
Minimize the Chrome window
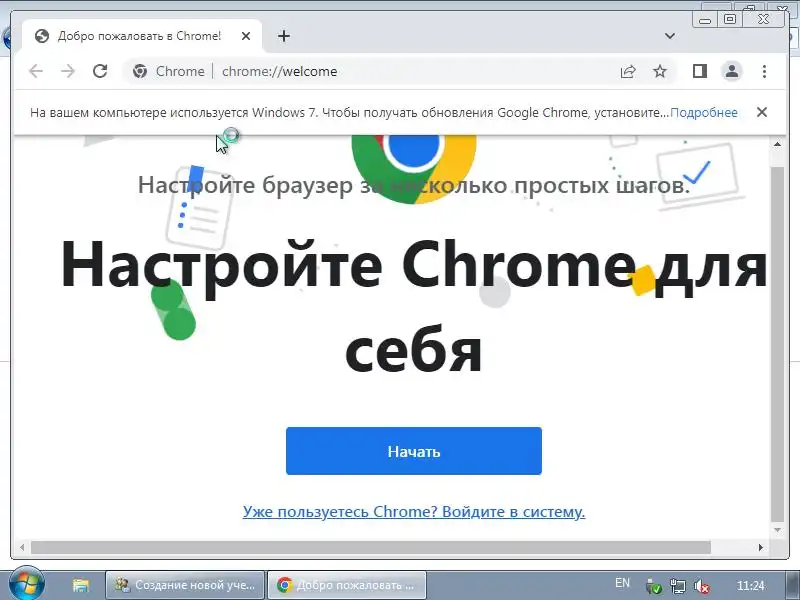[705, 20]
